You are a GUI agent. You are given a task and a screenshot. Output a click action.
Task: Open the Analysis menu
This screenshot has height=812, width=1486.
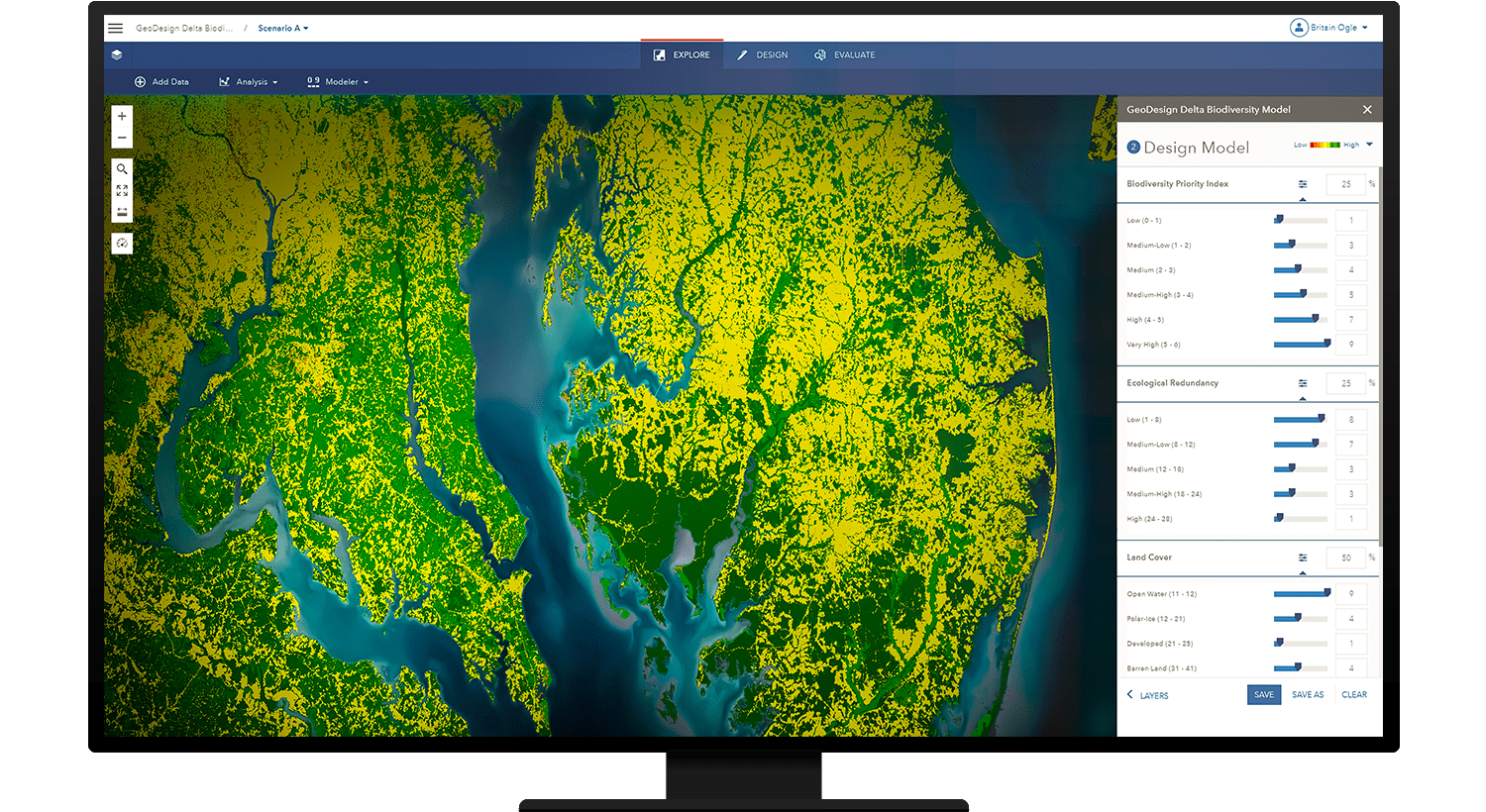tap(248, 81)
